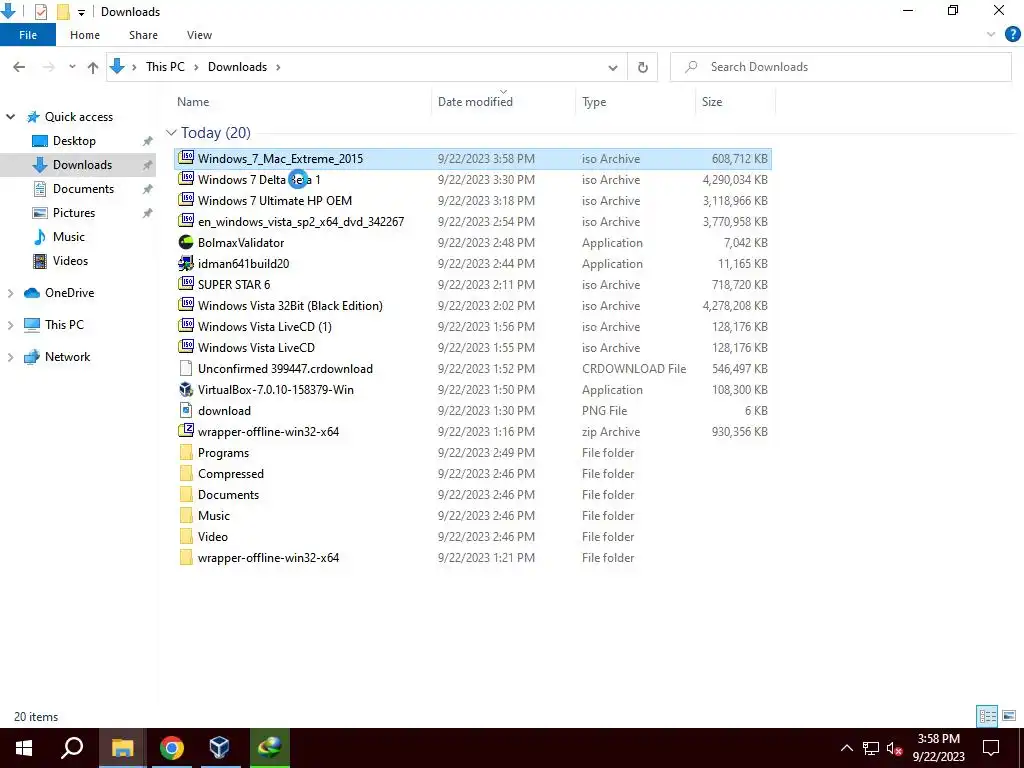Screen dimensions: 1024x768
Task: Select Windows Vista 32Bit (Black Edition) icon
Action: [x=186, y=304]
